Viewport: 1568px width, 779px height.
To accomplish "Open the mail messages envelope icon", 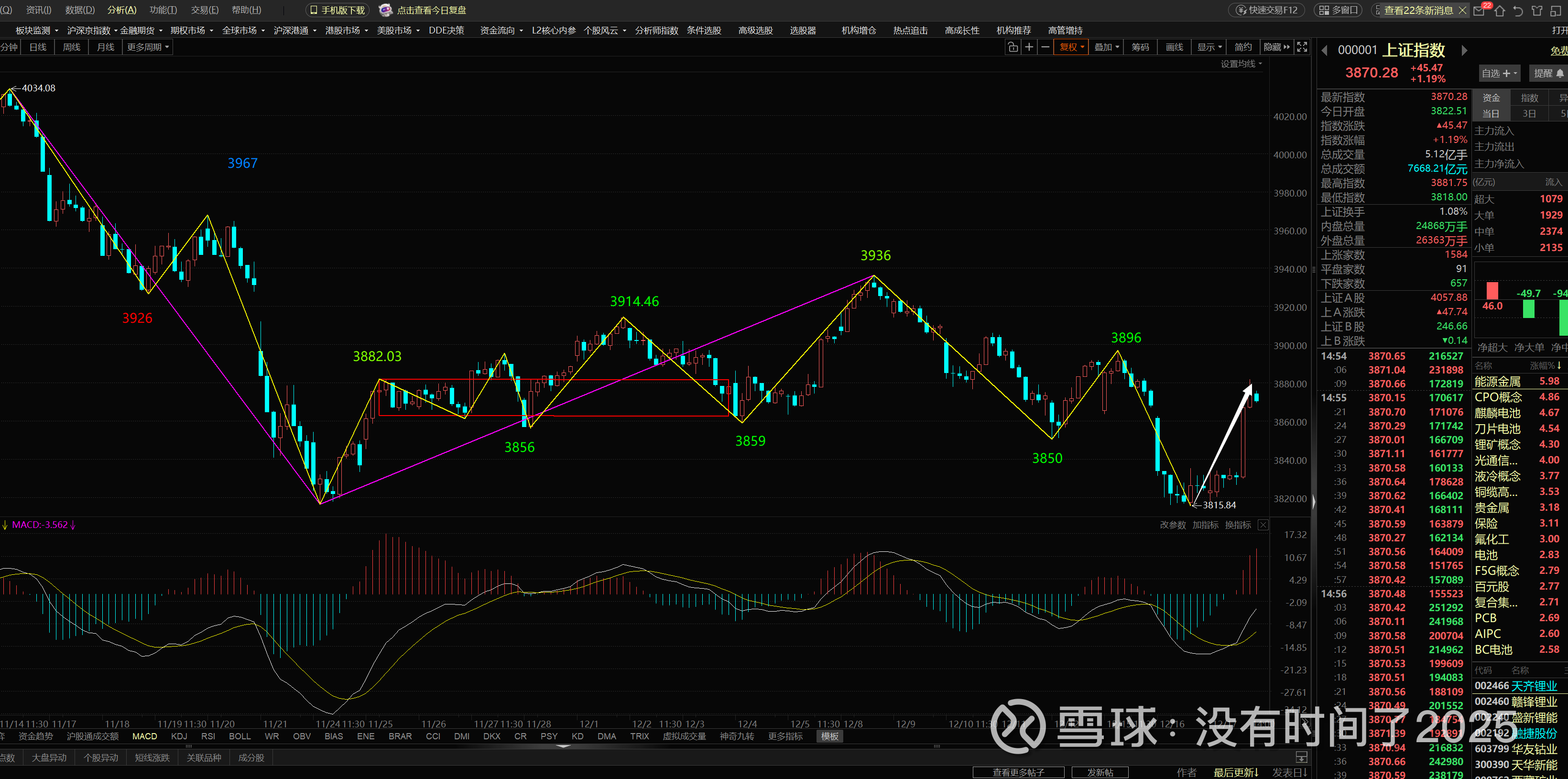I will tap(1480, 11).
